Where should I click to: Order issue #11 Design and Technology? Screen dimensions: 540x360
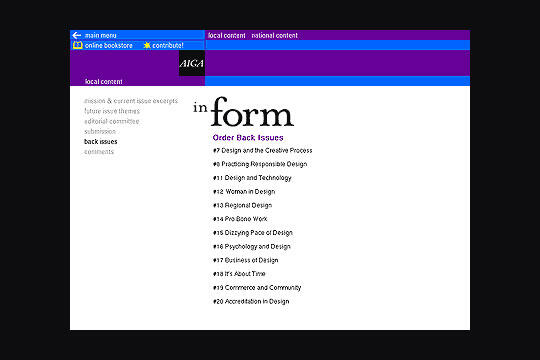(x=252, y=178)
